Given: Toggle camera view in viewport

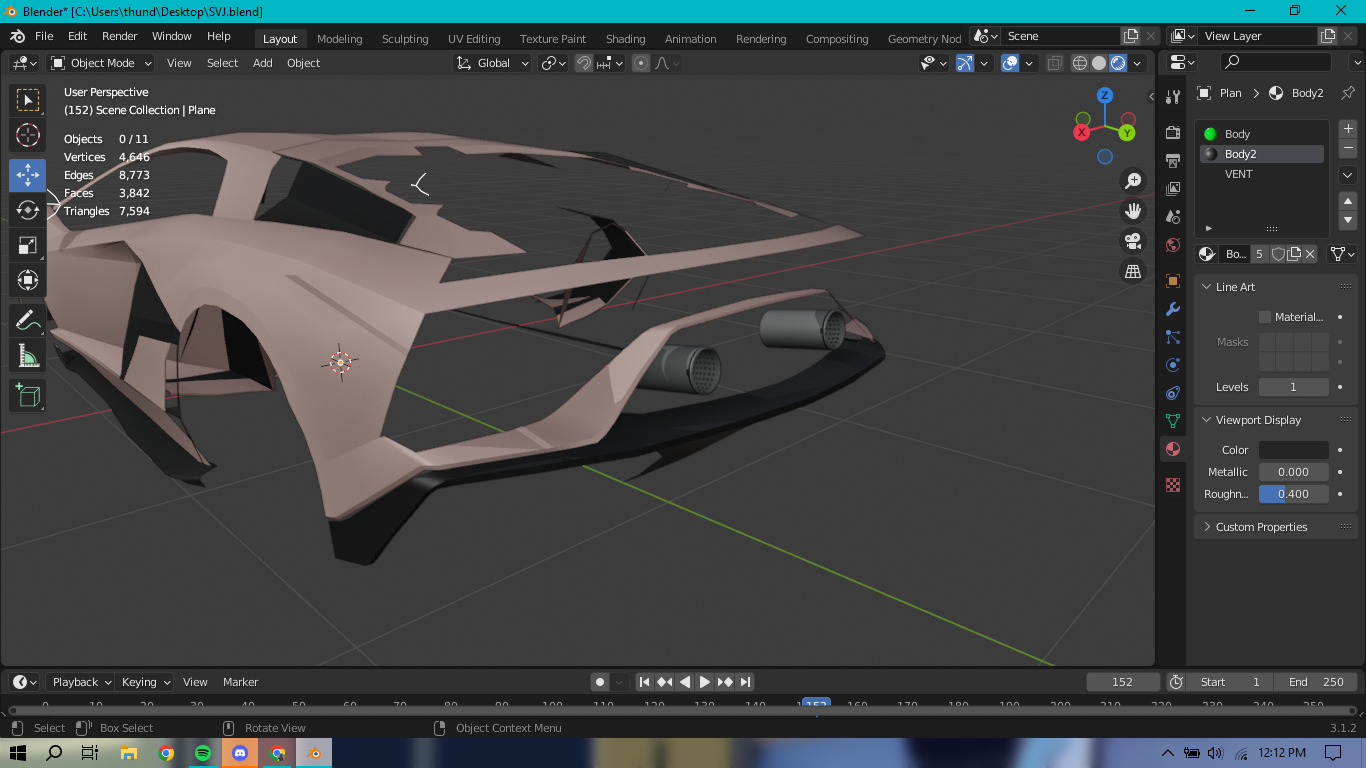Looking at the screenshot, I should [x=1133, y=241].
